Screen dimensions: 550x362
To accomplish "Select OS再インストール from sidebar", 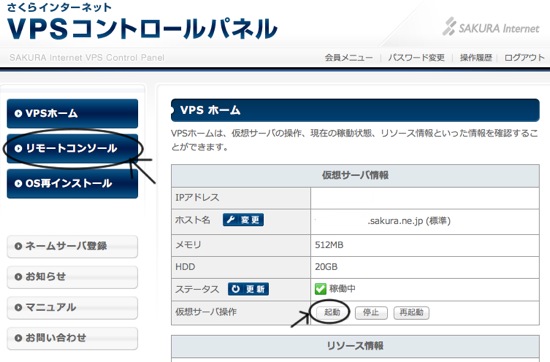I will coord(72,183).
